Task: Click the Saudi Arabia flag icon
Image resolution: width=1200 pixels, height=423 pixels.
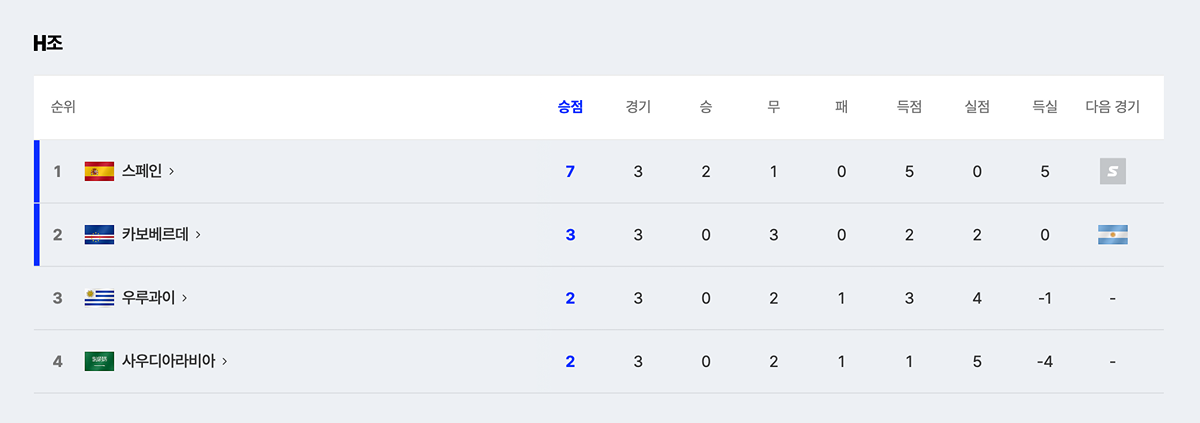Action: (x=99, y=361)
